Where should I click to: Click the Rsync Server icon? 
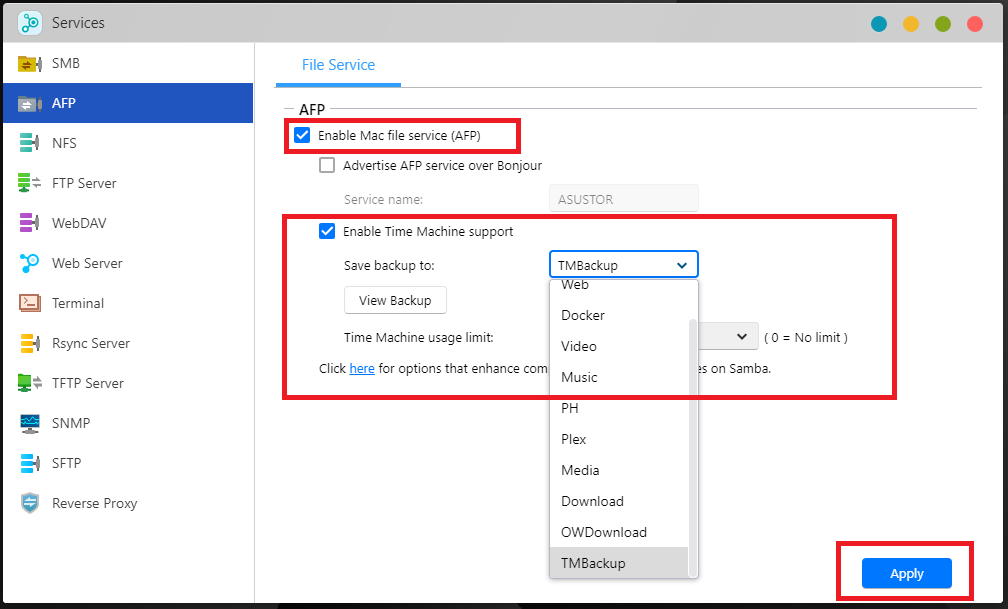pos(30,344)
